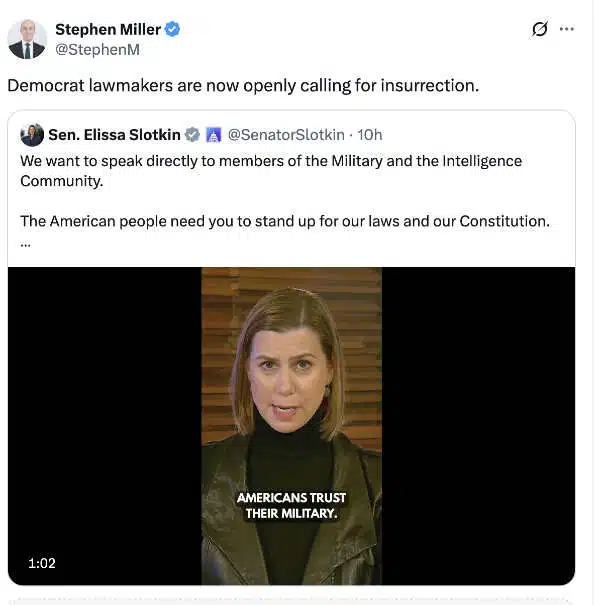Click the black bar right of the video

click(478, 420)
